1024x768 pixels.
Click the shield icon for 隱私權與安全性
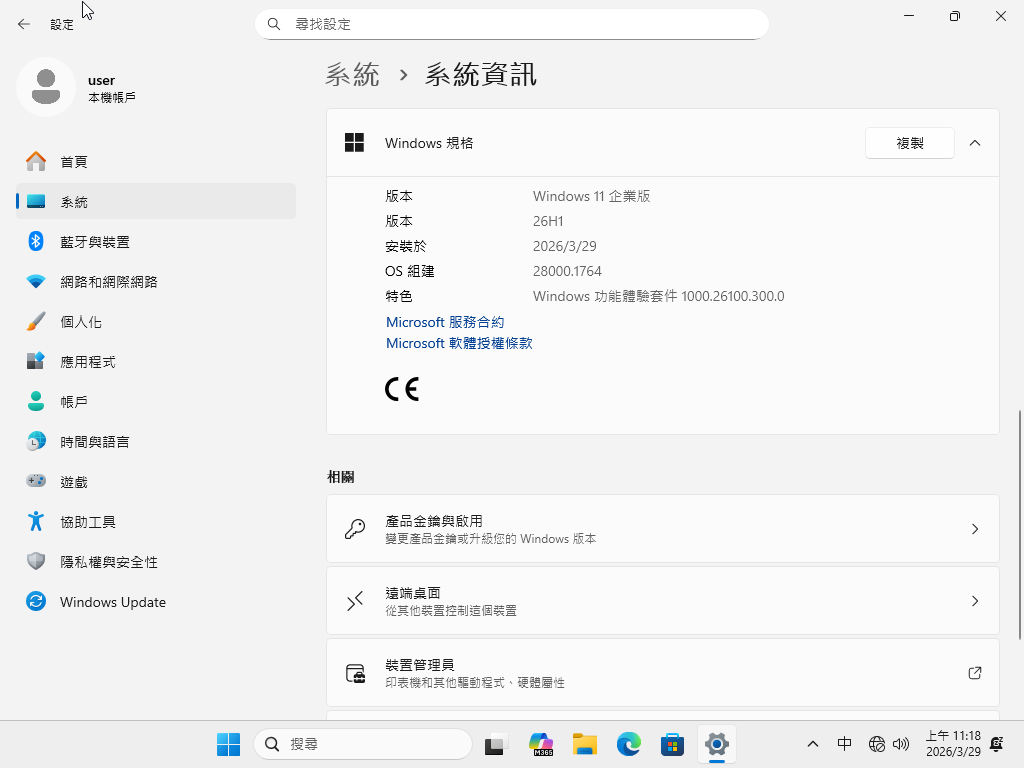coord(36,562)
